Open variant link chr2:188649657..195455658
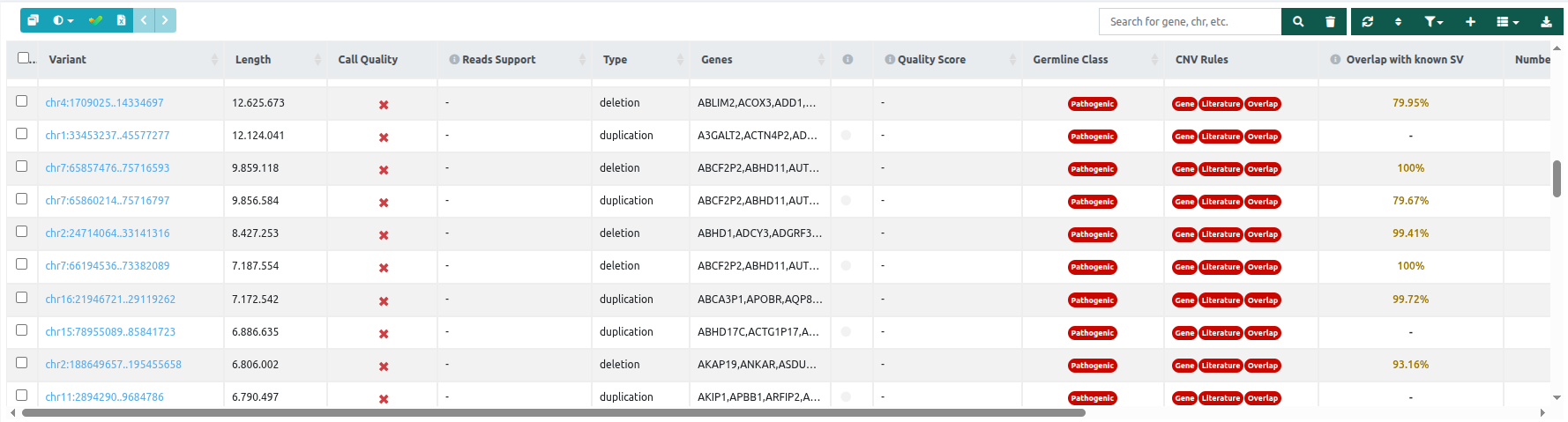 [x=113, y=365]
